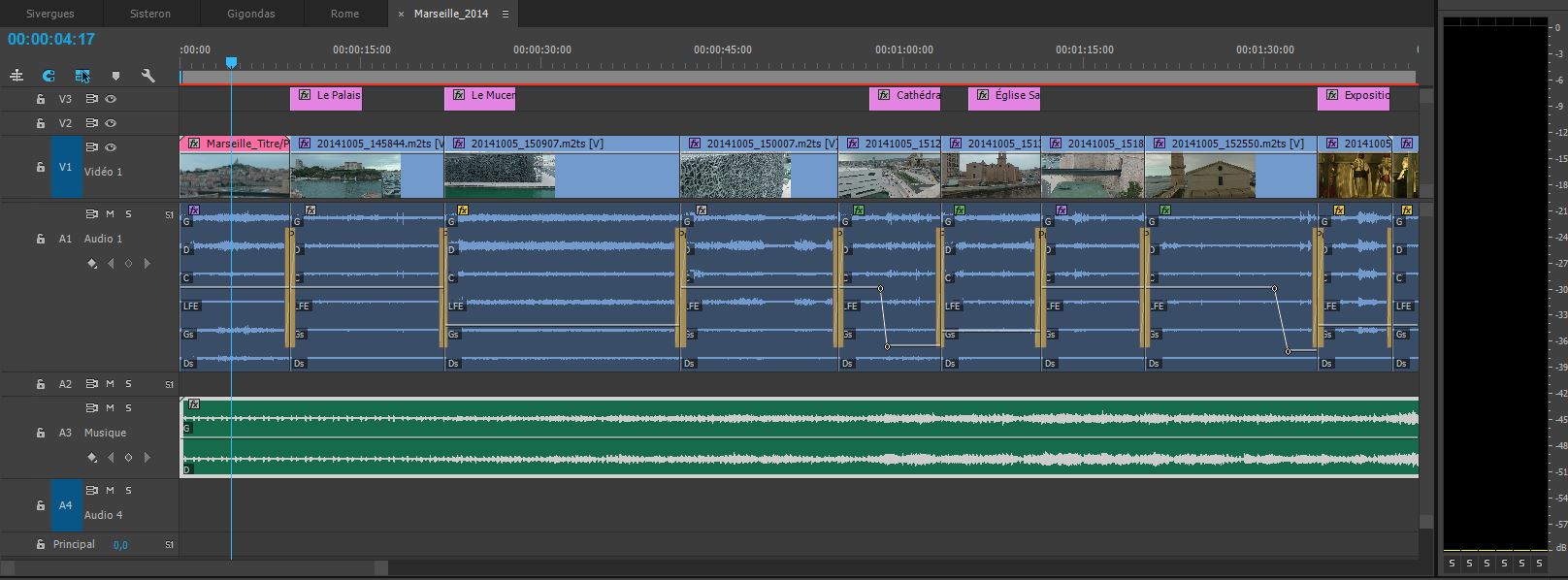The width and height of the screenshot is (1568, 580).
Task: Hide track V2 using the eye icon
Action: [111, 123]
